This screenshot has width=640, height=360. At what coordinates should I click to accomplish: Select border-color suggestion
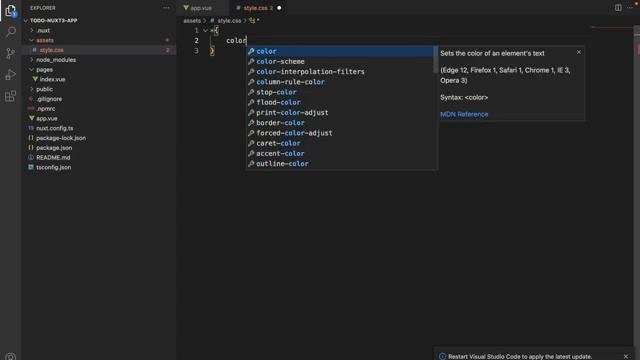coord(340,123)
